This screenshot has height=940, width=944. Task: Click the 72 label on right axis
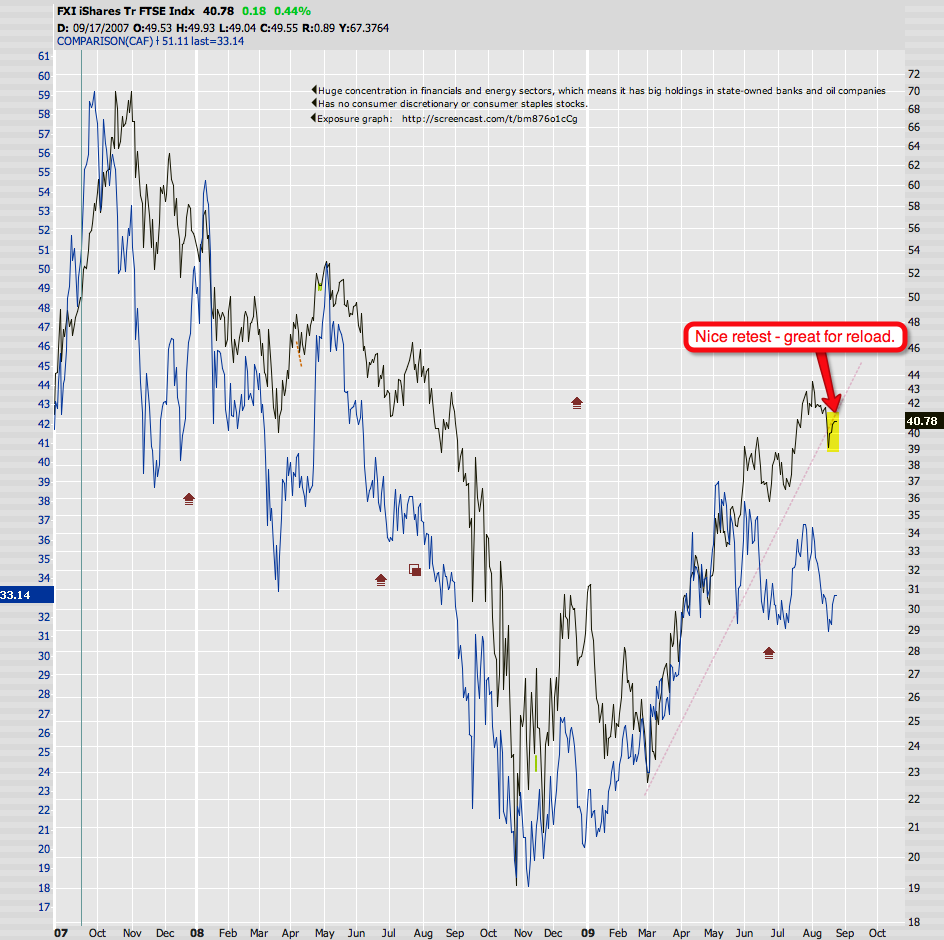(x=914, y=73)
